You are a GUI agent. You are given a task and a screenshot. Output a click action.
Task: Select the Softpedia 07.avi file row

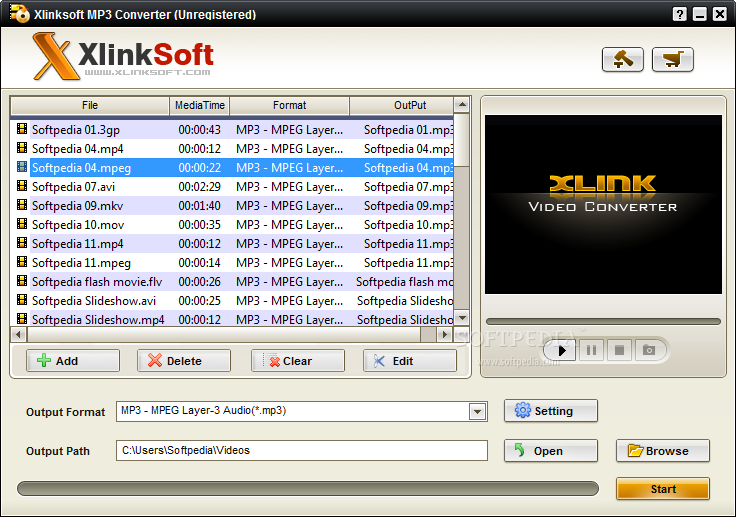click(x=232, y=187)
